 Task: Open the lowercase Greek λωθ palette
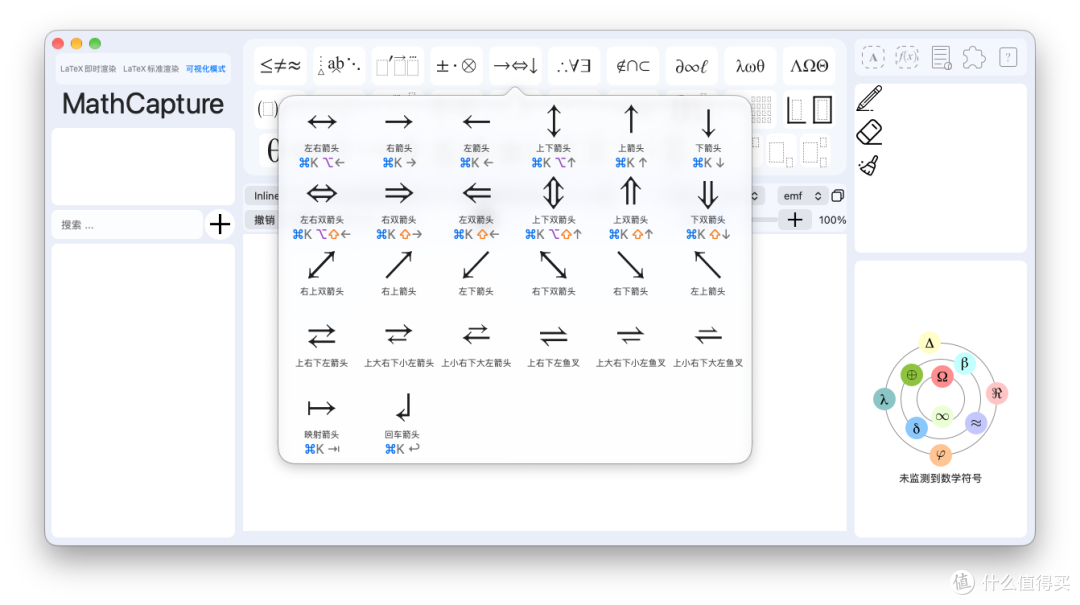click(x=750, y=66)
